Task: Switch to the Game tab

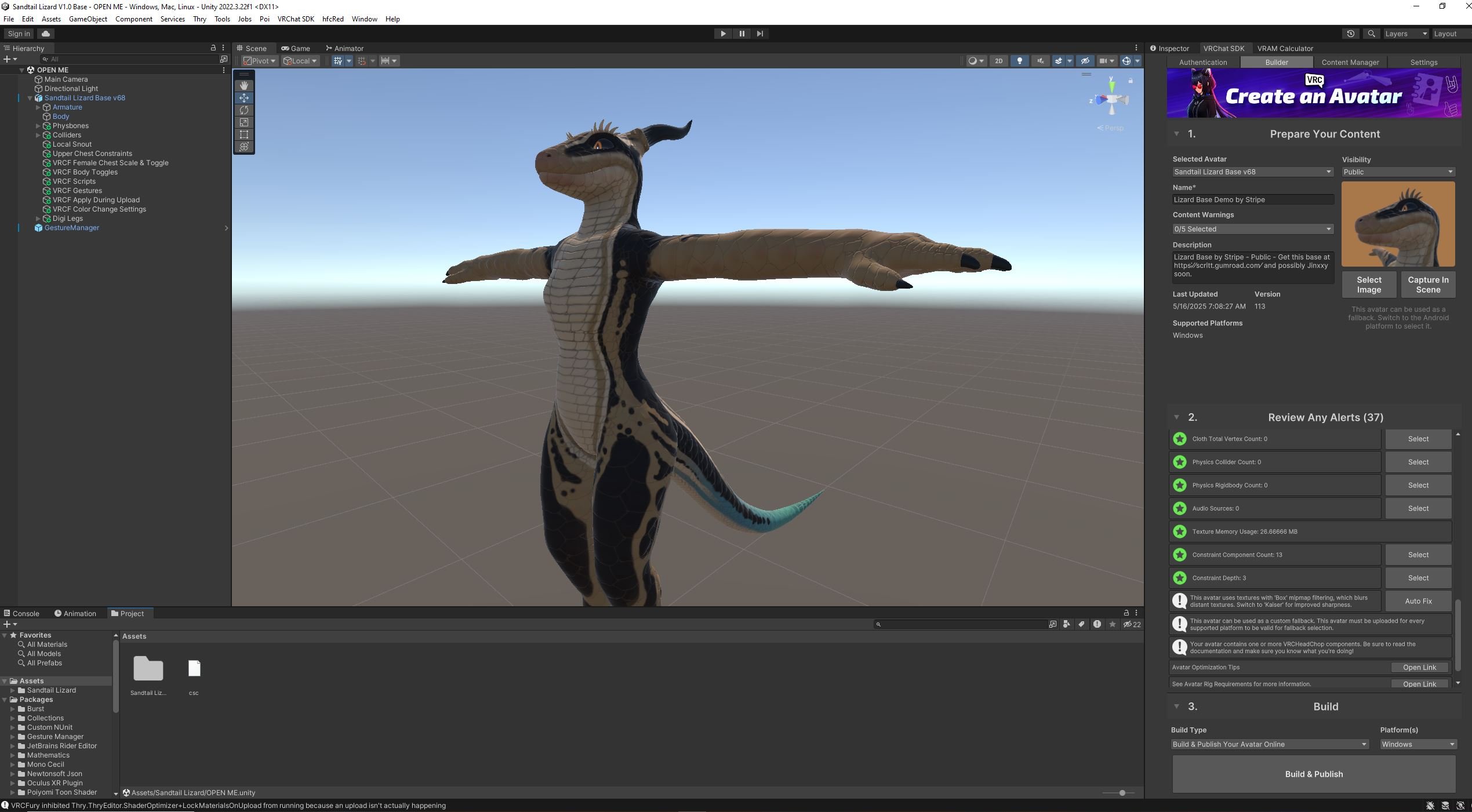Action: coord(296,48)
